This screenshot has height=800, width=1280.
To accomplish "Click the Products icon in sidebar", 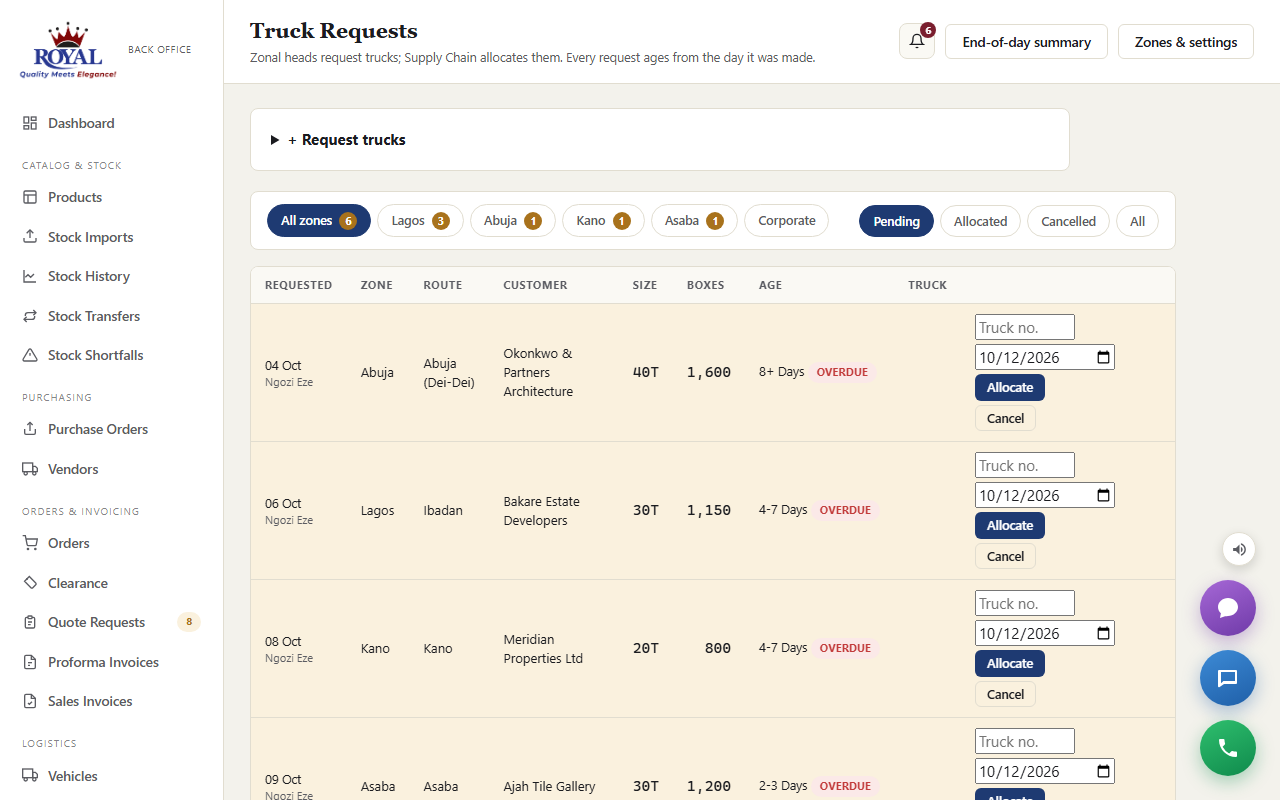I will coord(30,197).
